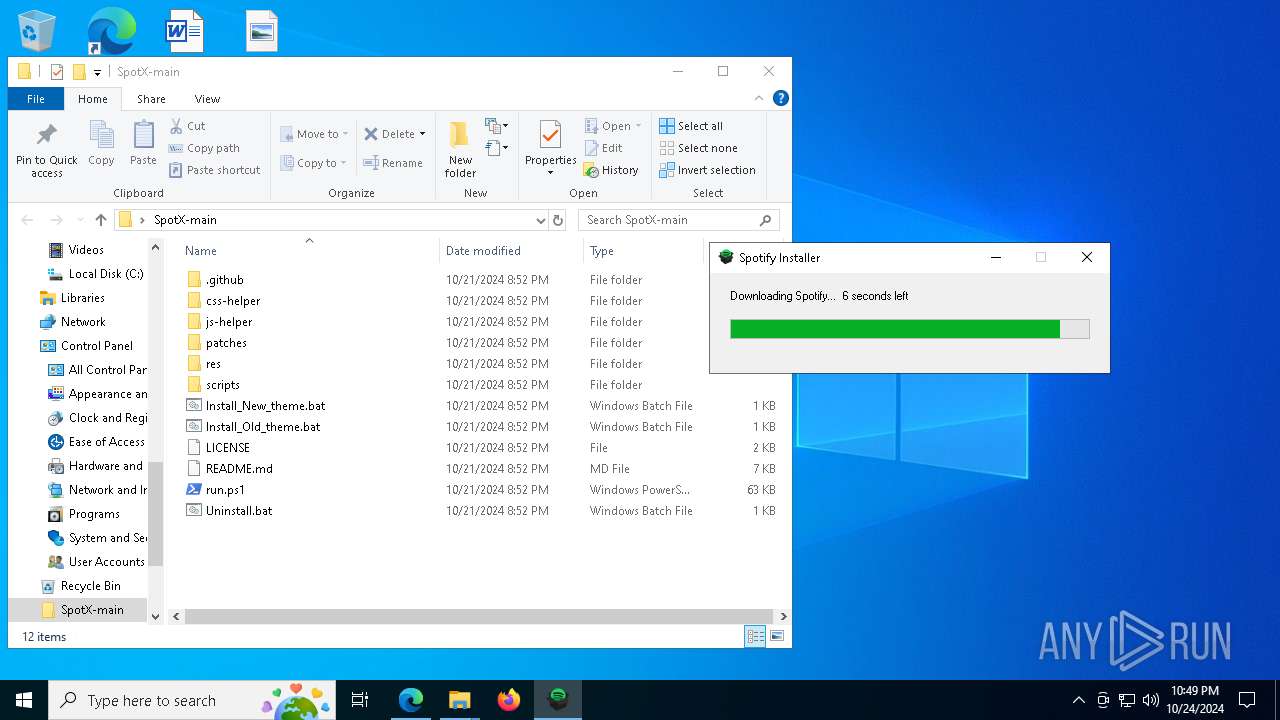The image size is (1280, 720).
Task: Switch to Details view layout icon
Action: 755,636
